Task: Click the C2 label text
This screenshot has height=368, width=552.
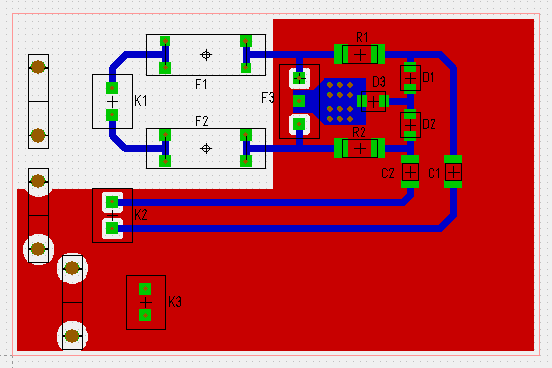Action: point(388,173)
